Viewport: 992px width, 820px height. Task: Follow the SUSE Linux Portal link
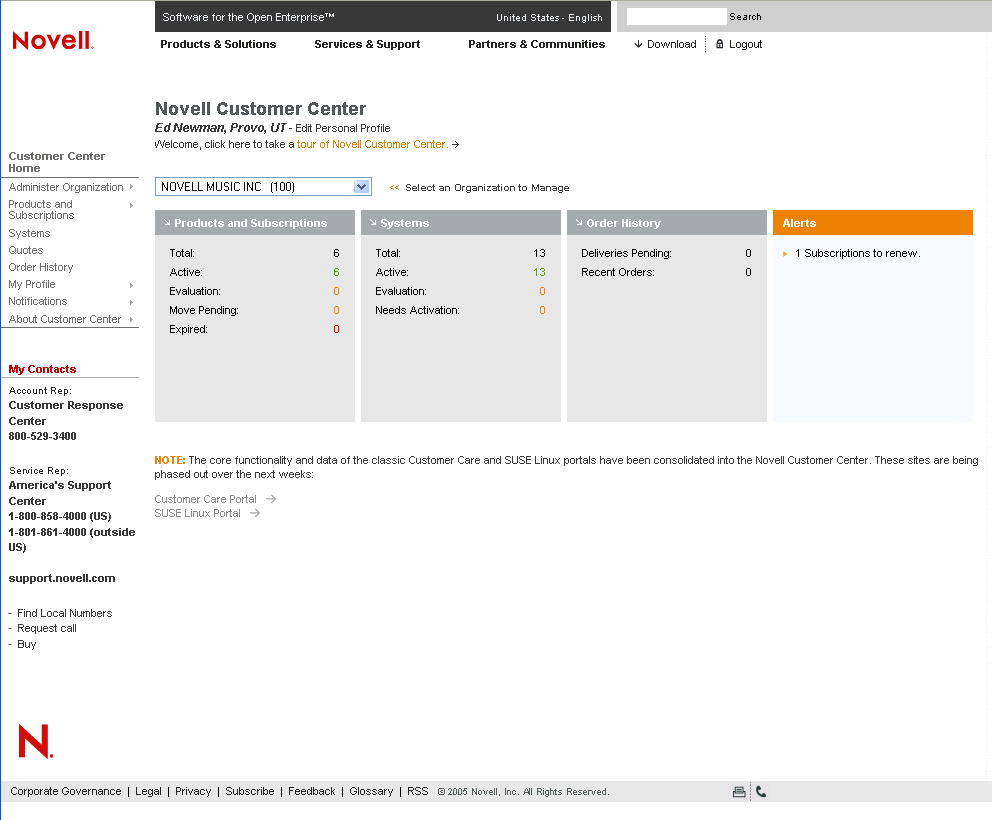198,513
